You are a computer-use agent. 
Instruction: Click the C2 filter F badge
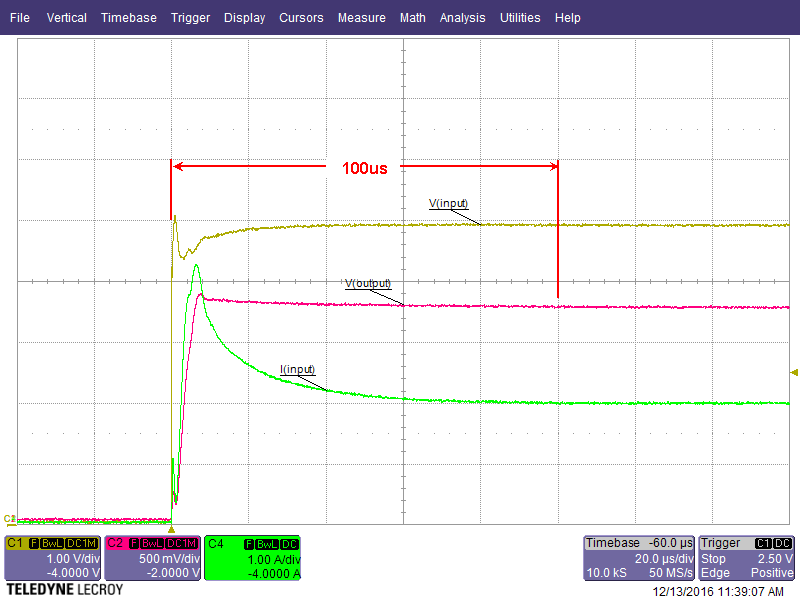tap(134, 543)
